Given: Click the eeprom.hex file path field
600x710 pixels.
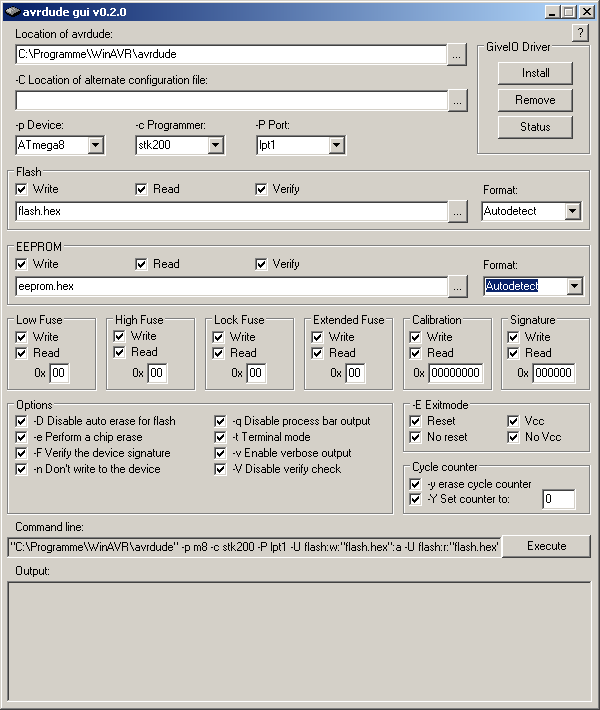Looking at the screenshot, I should click(x=231, y=287).
